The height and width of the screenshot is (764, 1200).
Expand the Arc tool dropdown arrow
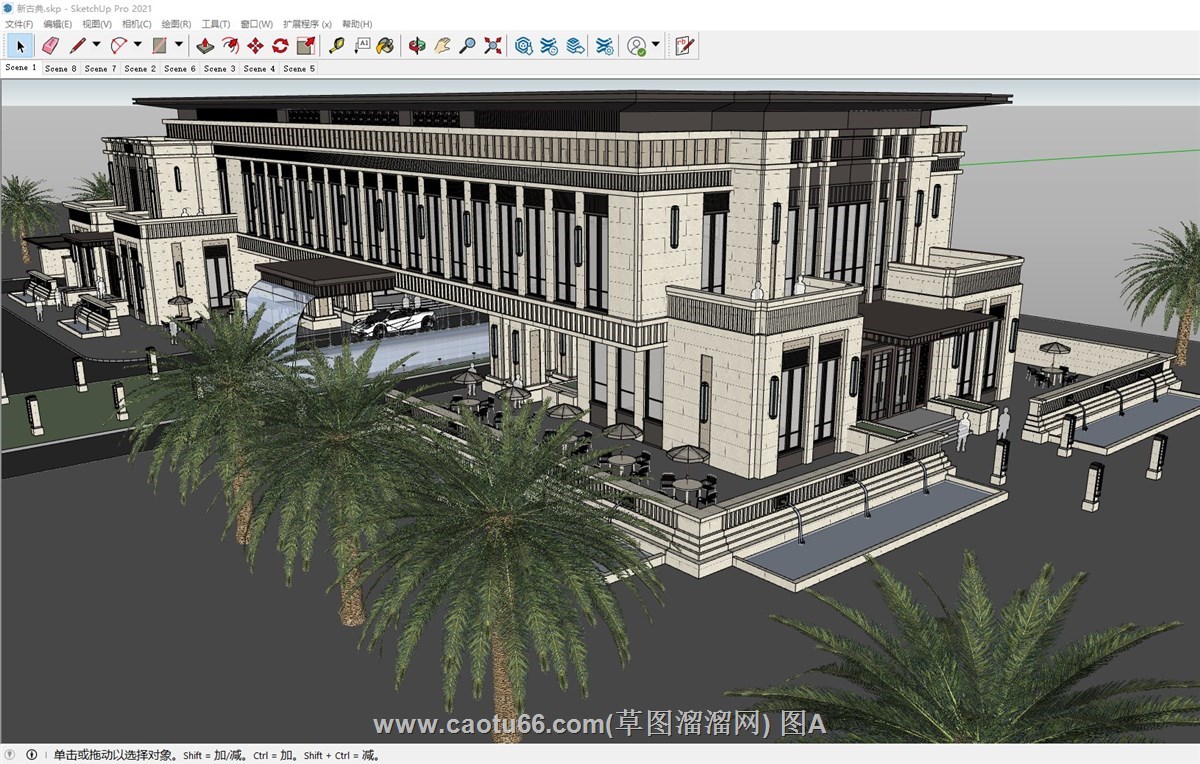point(138,45)
